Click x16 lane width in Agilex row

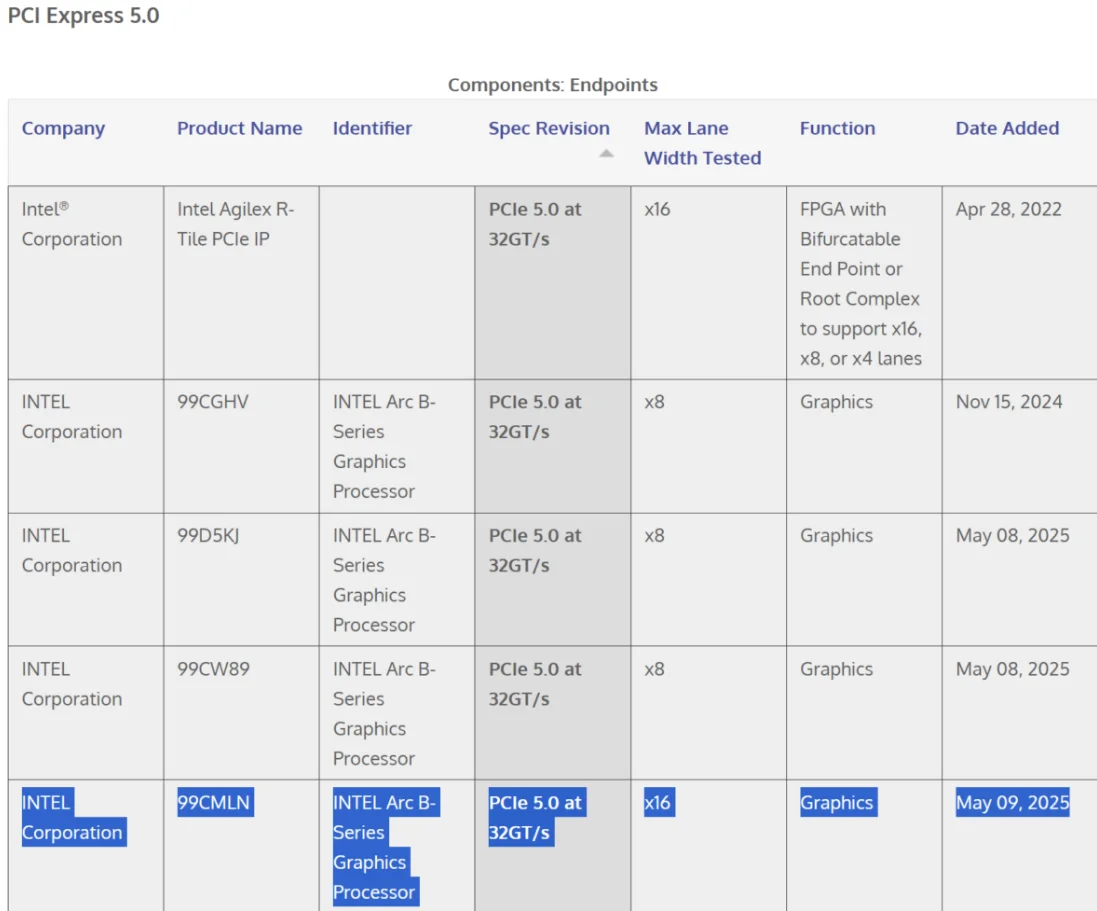(x=657, y=209)
